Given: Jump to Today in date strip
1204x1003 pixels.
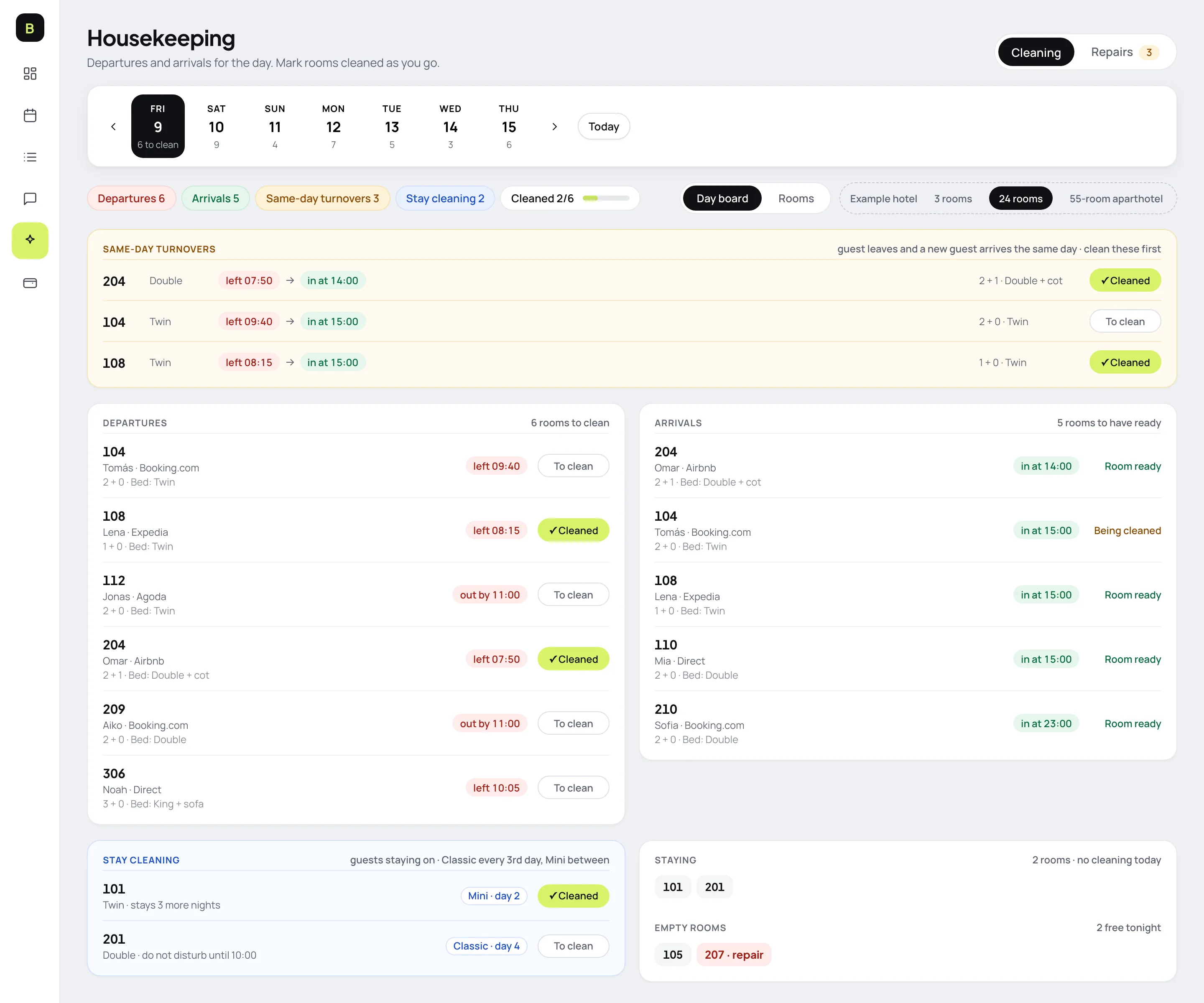Looking at the screenshot, I should (x=603, y=127).
